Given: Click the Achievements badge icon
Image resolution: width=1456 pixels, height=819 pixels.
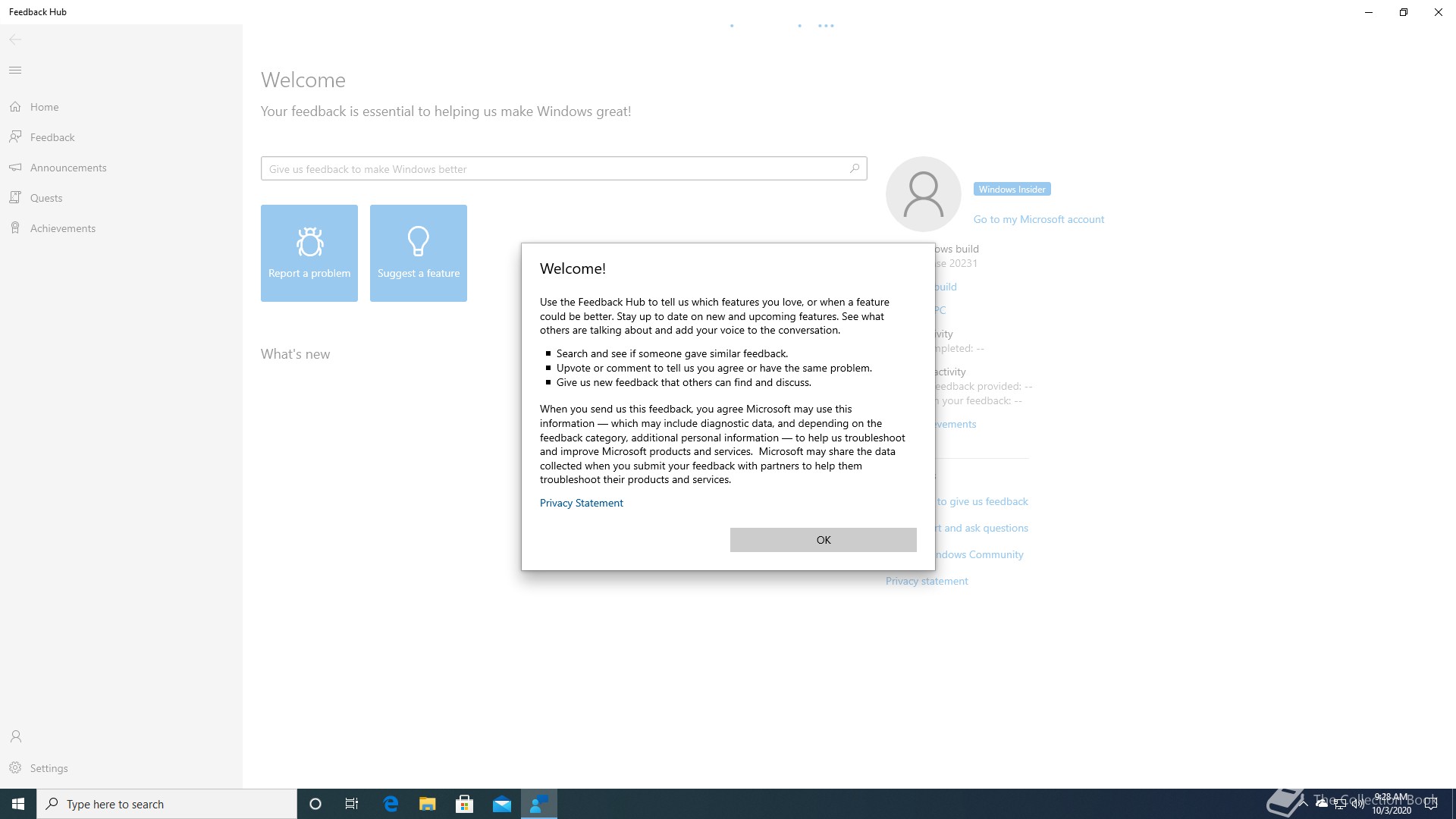Looking at the screenshot, I should click(15, 227).
